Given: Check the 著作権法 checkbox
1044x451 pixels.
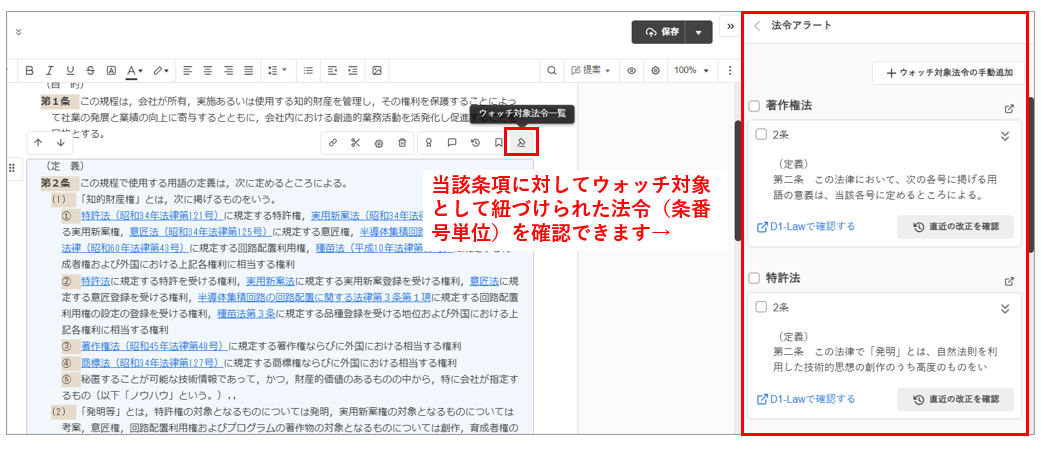Looking at the screenshot, I should (x=755, y=106).
